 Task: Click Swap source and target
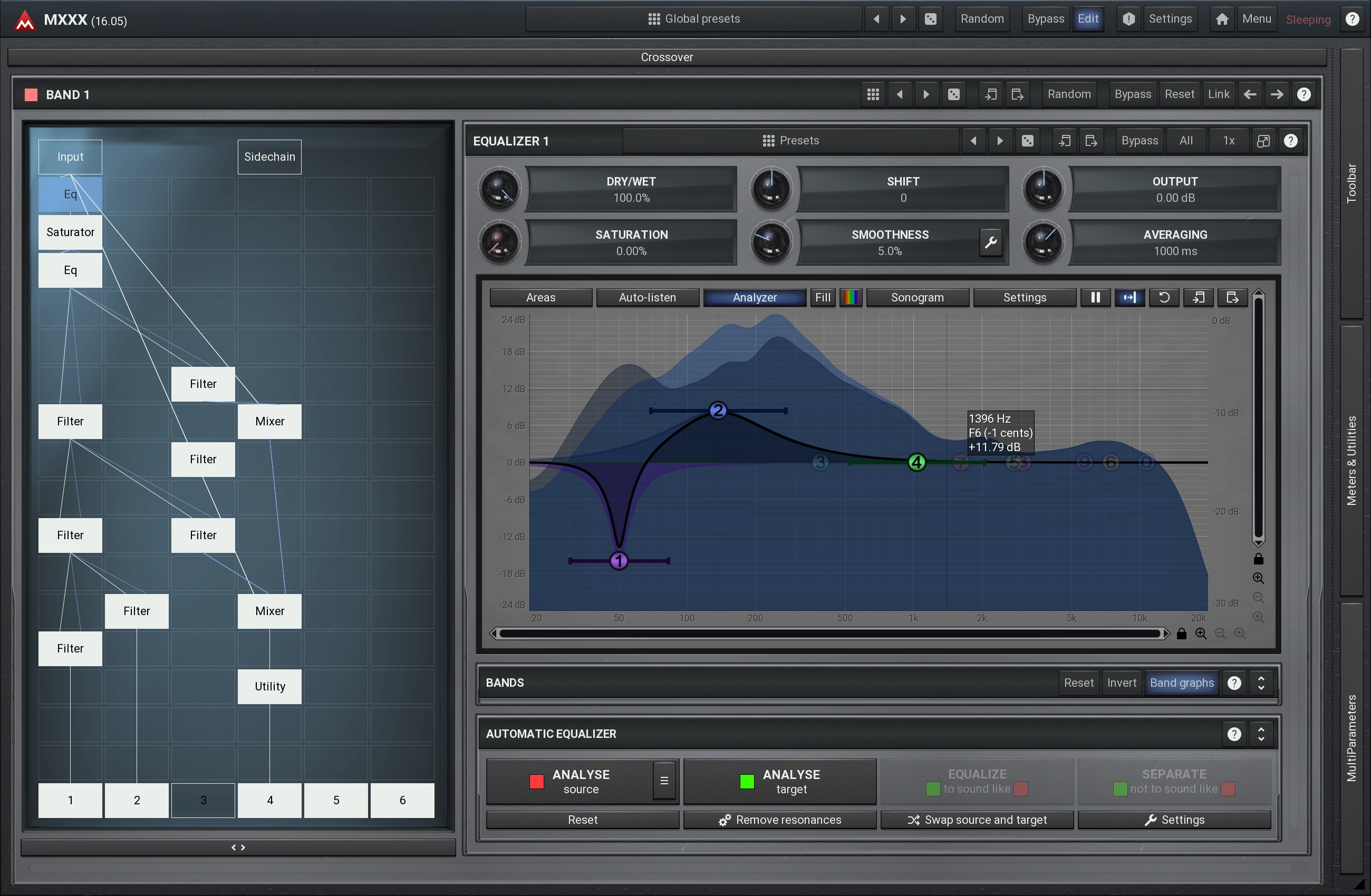coord(977,820)
